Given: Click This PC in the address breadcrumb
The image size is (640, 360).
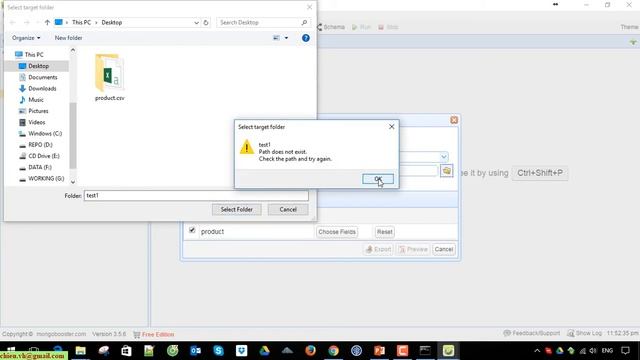Looking at the screenshot, I should coord(81,22).
